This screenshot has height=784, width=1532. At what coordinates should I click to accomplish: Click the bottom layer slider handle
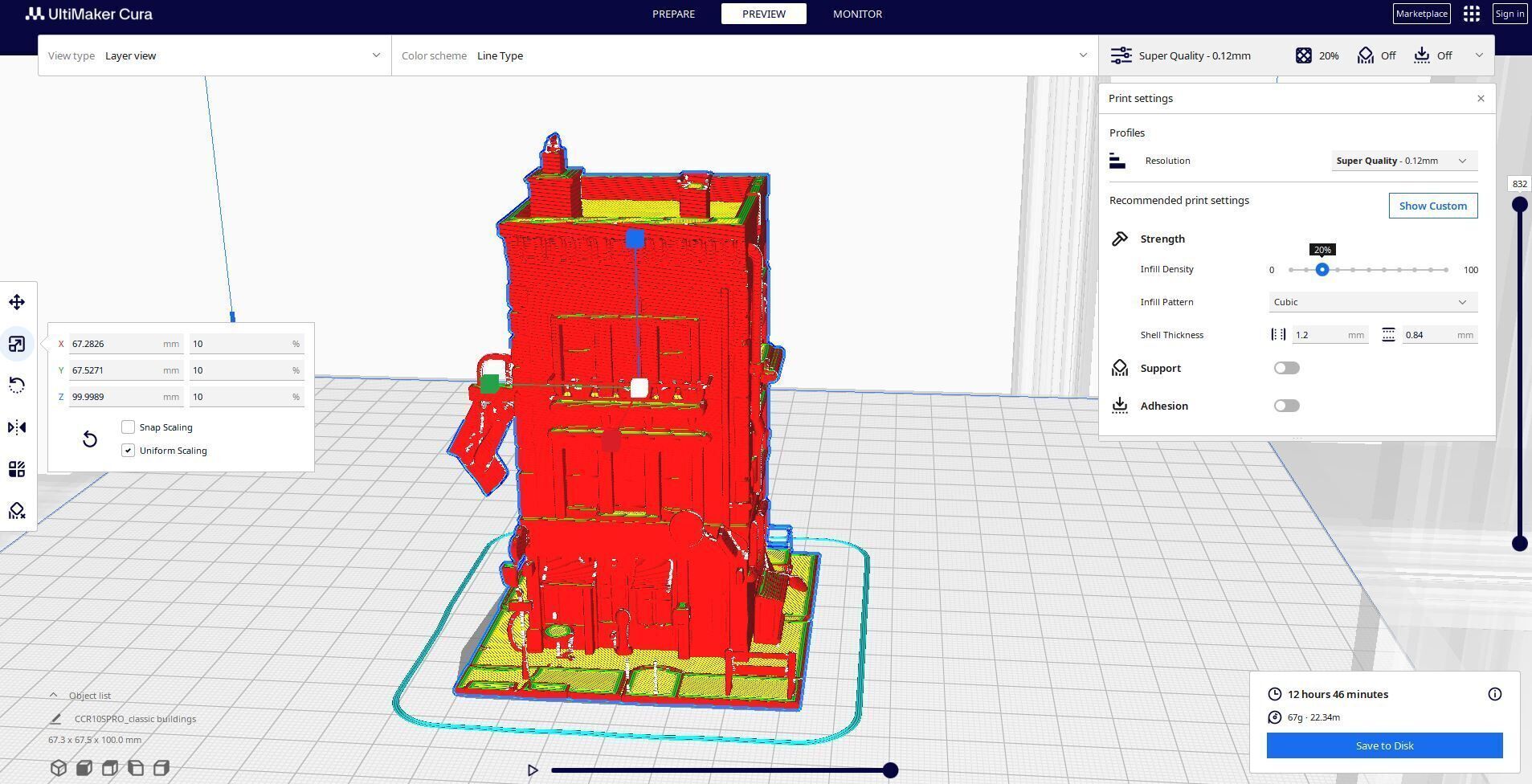pos(1519,544)
